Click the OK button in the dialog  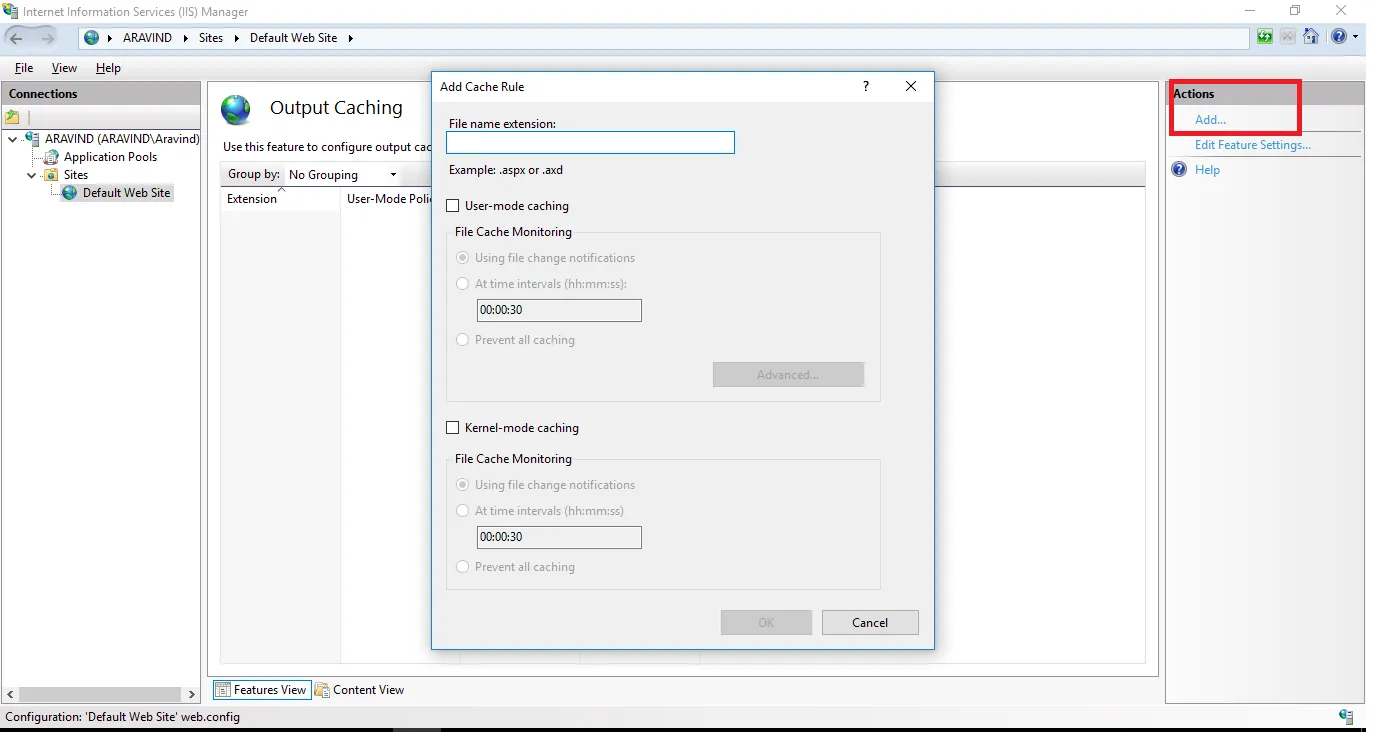click(x=766, y=623)
